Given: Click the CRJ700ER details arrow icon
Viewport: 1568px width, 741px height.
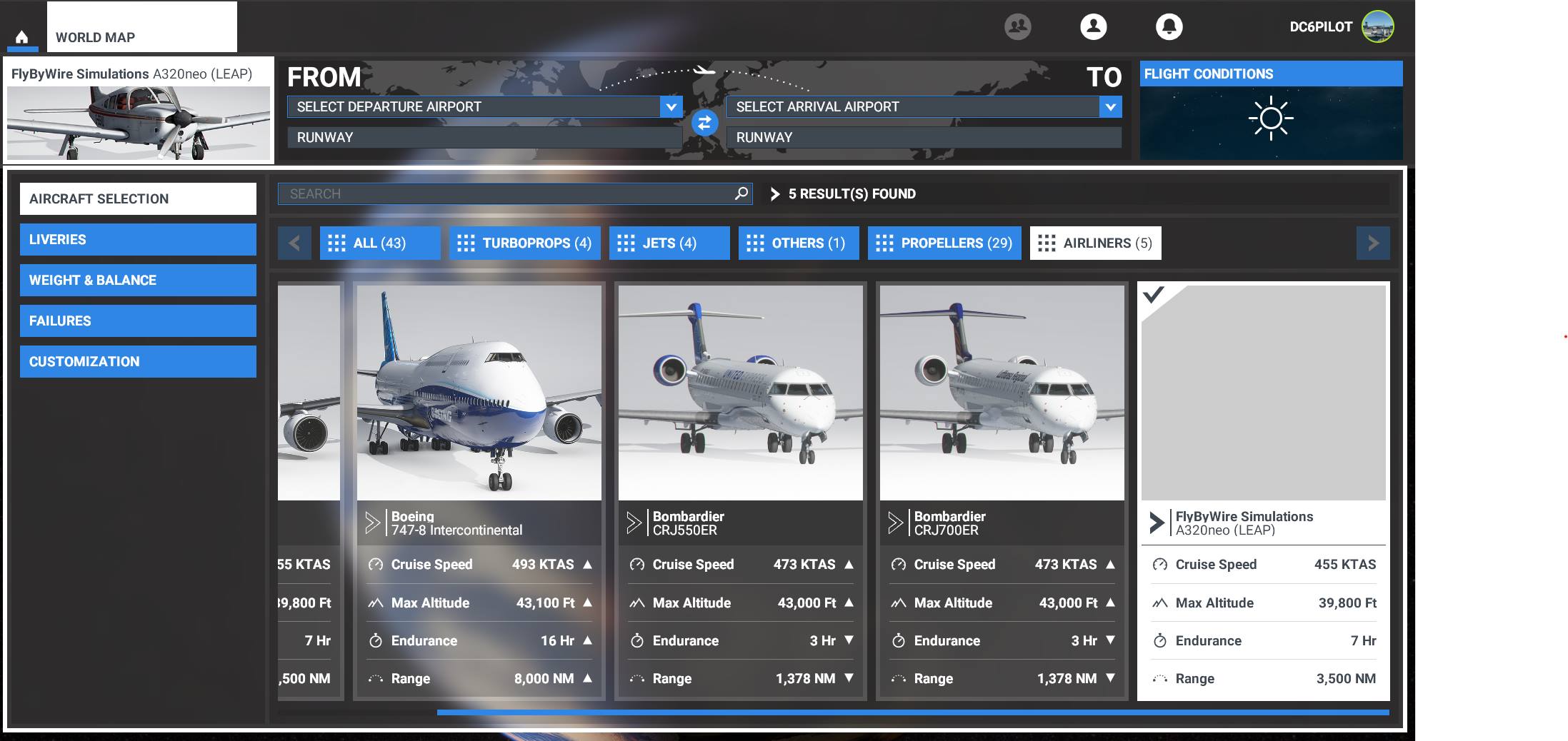Looking at the screenshot, I should point(895,523).
